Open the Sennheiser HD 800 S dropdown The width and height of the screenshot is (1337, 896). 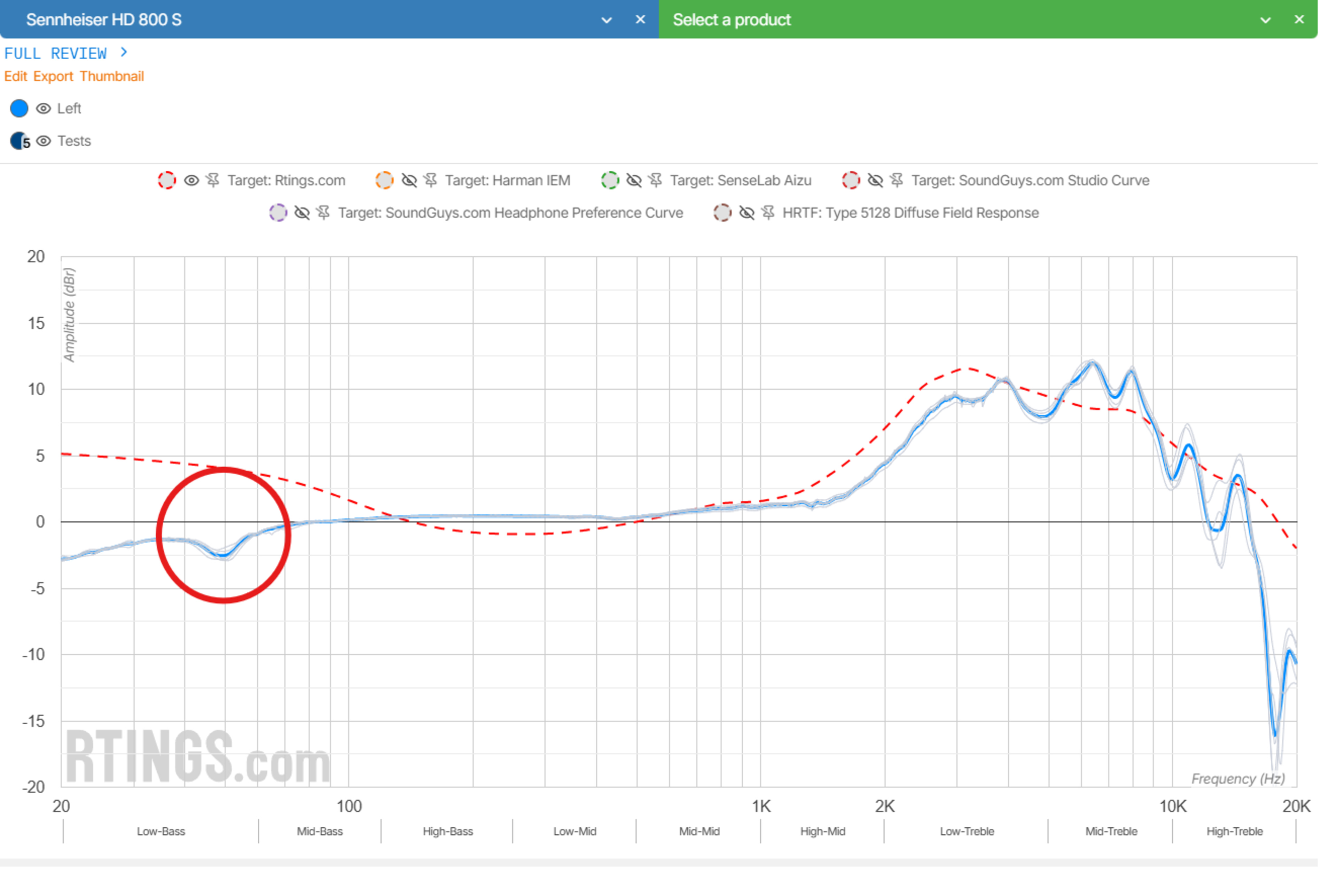[607, 20]
